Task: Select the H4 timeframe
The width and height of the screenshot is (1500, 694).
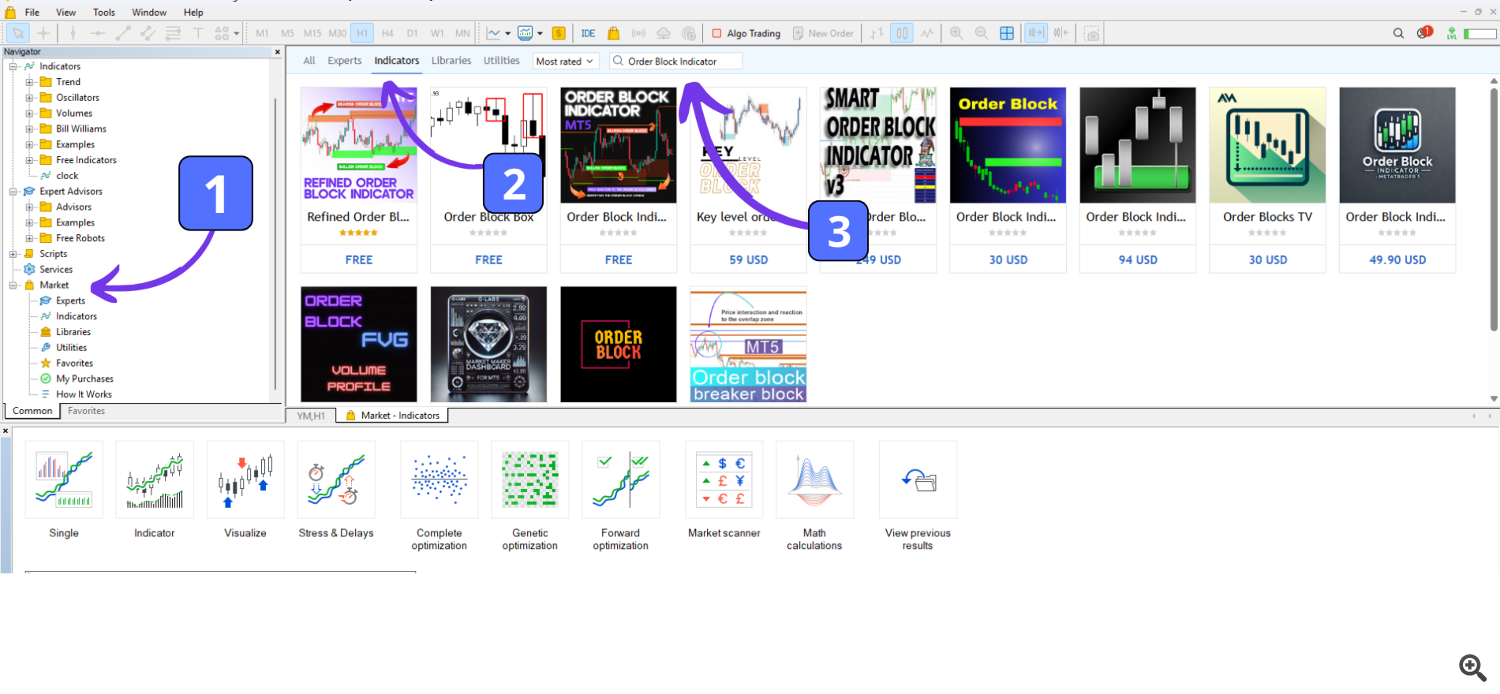Action: pos(388,33)
